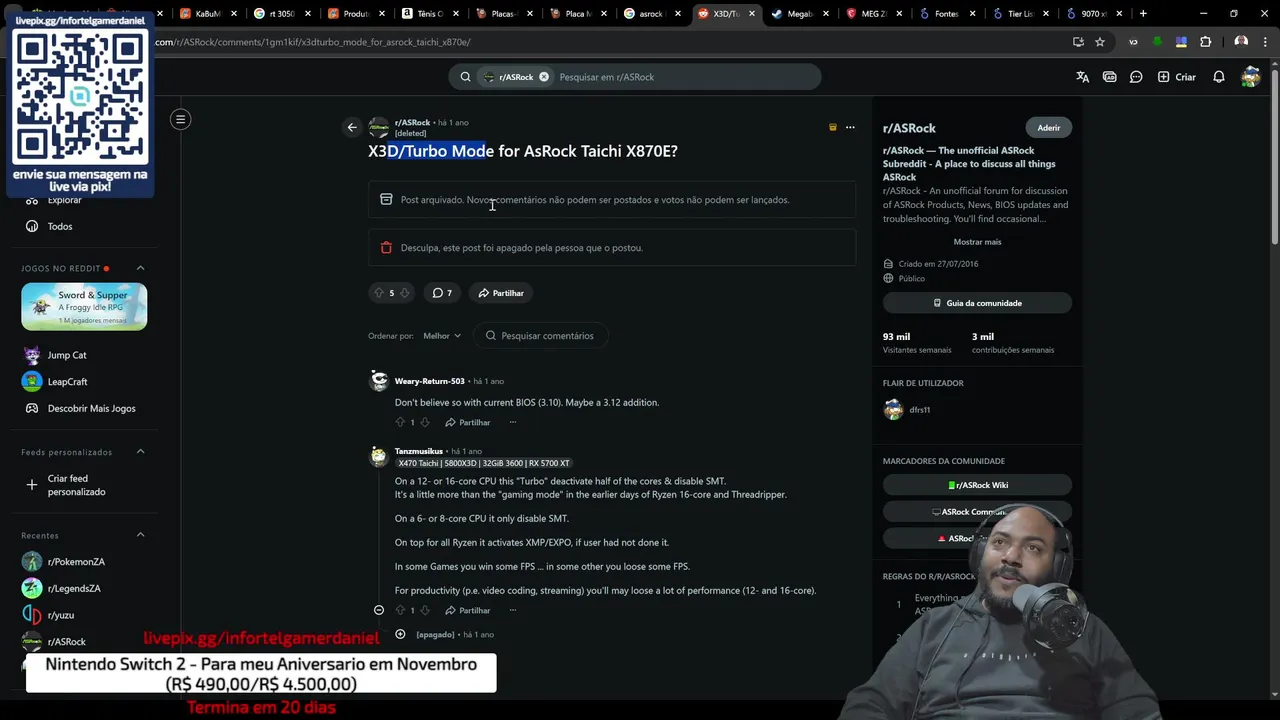Open more options on Tanzmusikus's comment

tap(512, 610)
